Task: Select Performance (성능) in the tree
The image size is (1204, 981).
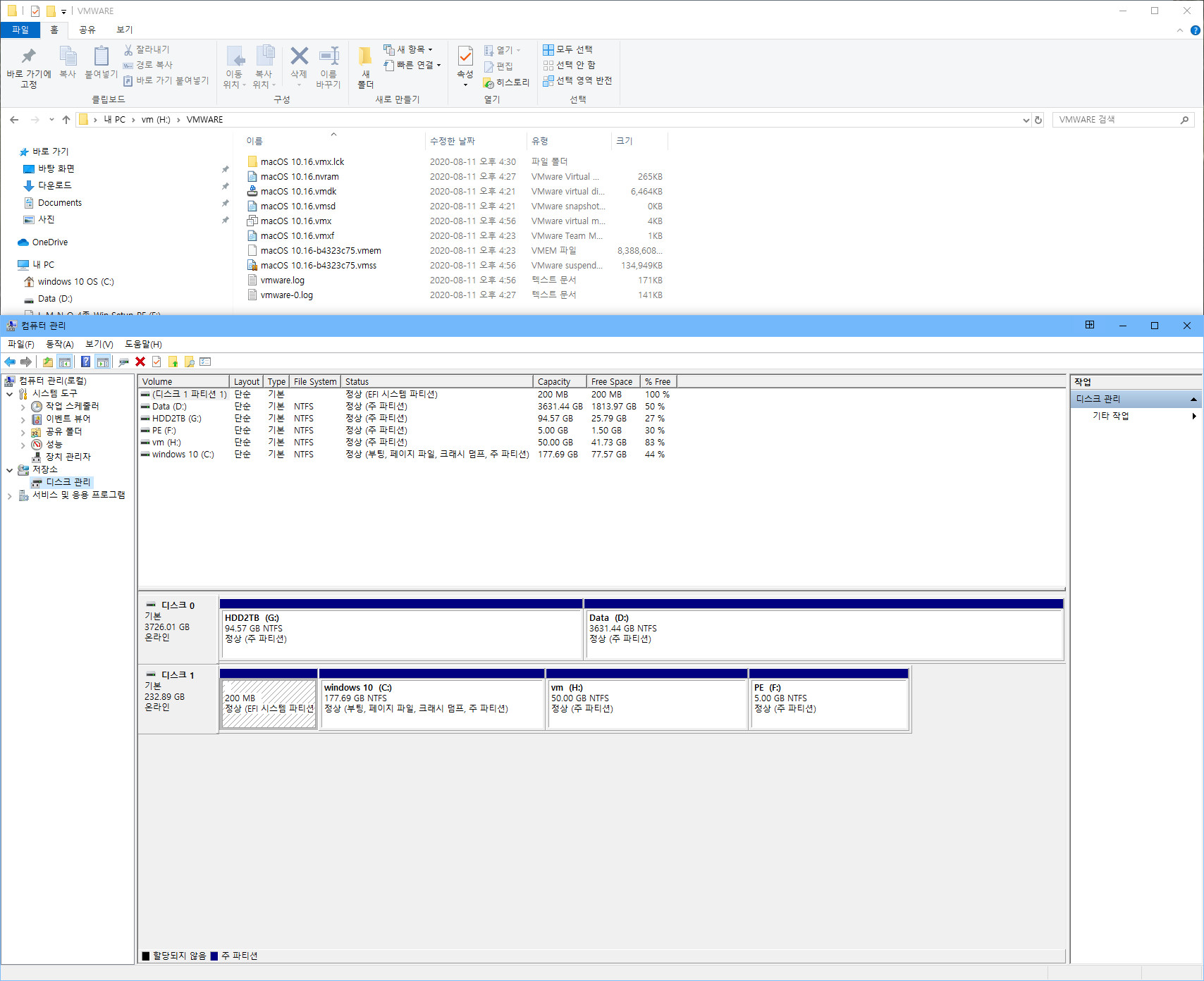Action: 54,445
